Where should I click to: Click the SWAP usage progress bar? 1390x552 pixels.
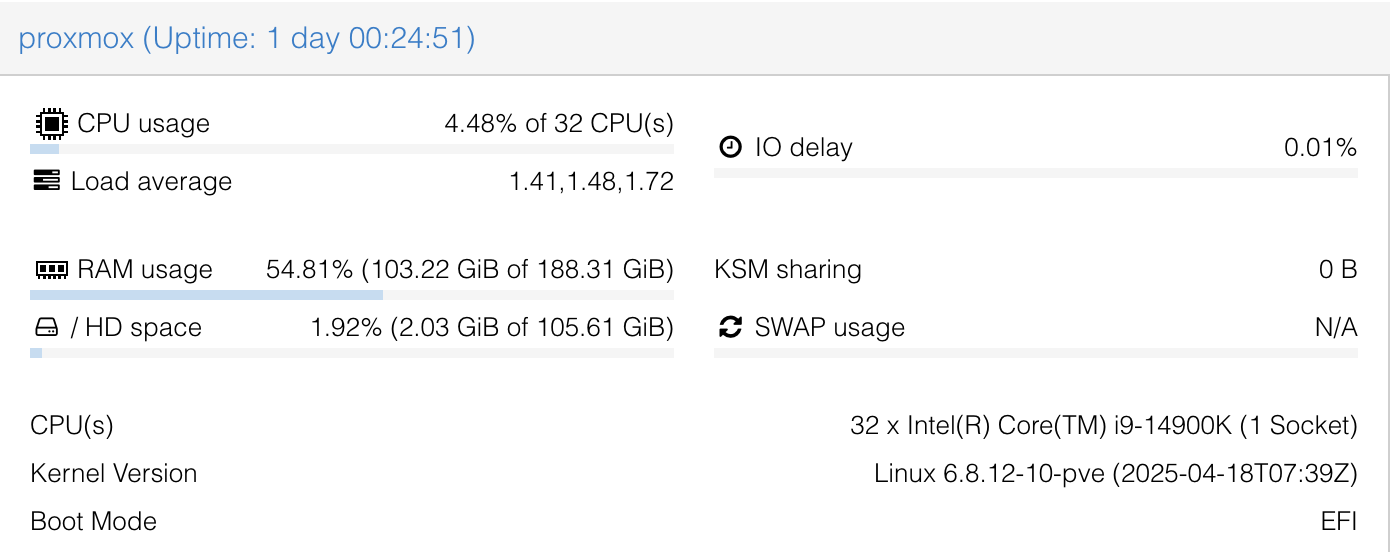tap(1035, 353)
